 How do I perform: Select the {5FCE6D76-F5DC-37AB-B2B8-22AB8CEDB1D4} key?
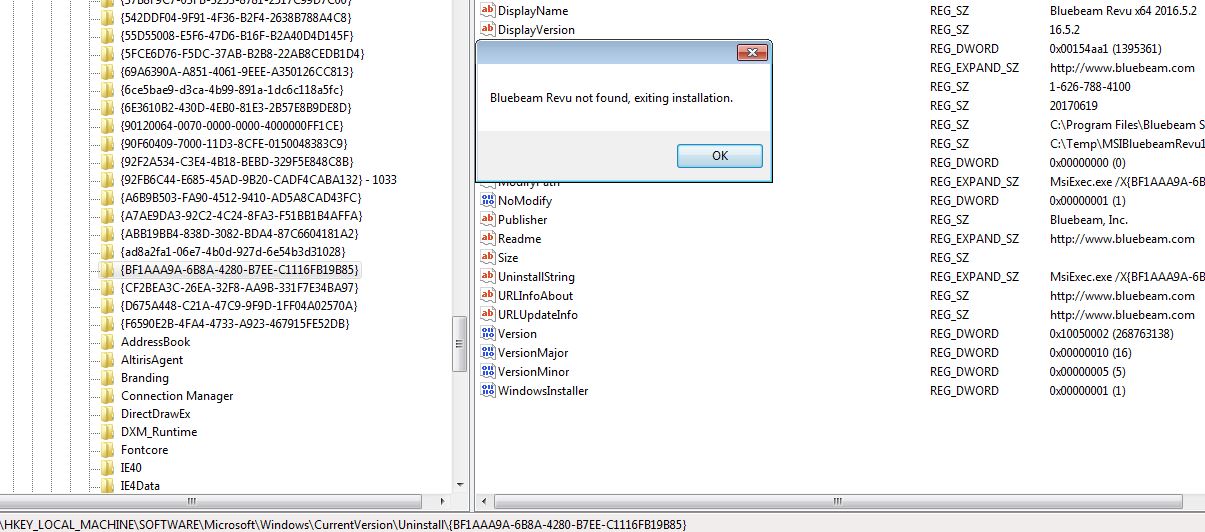point(241,53)
